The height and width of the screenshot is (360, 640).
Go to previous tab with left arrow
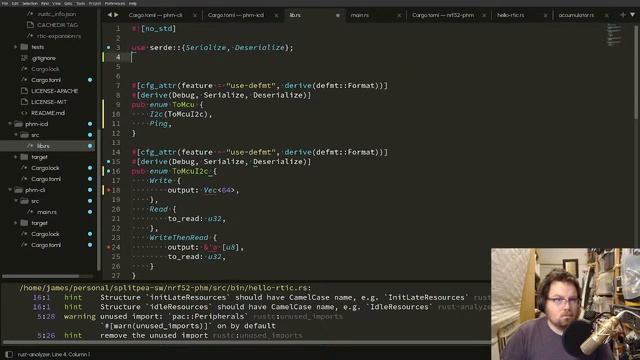coord(109,15)
